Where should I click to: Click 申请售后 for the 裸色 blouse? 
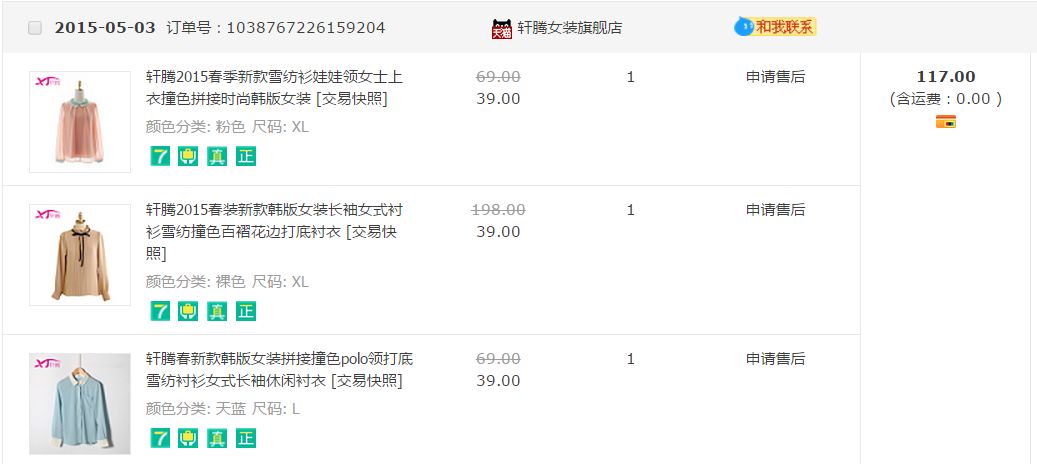(x=775, y=210)
